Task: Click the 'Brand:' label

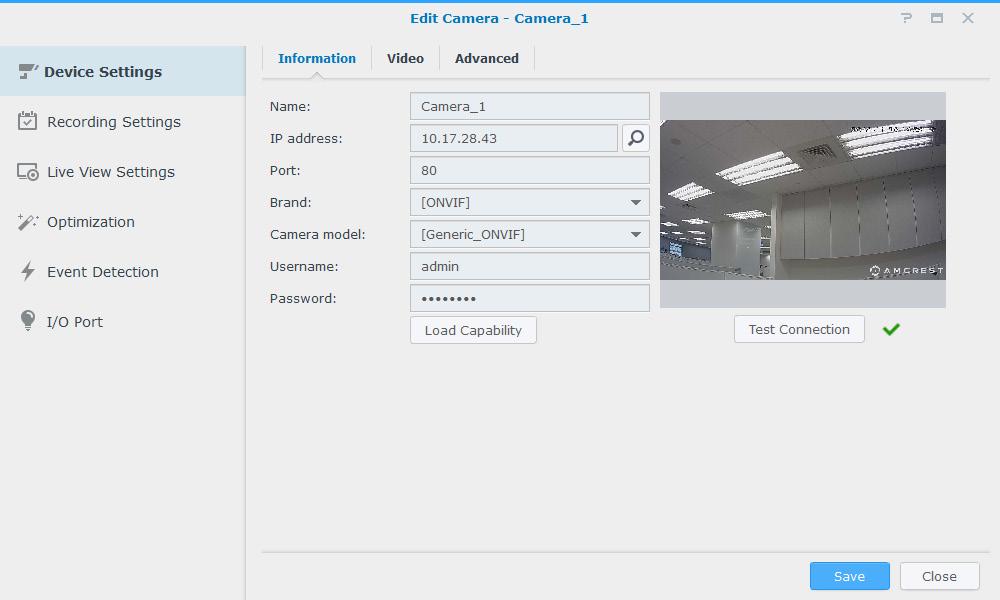Action: click(x=291, y=202)
